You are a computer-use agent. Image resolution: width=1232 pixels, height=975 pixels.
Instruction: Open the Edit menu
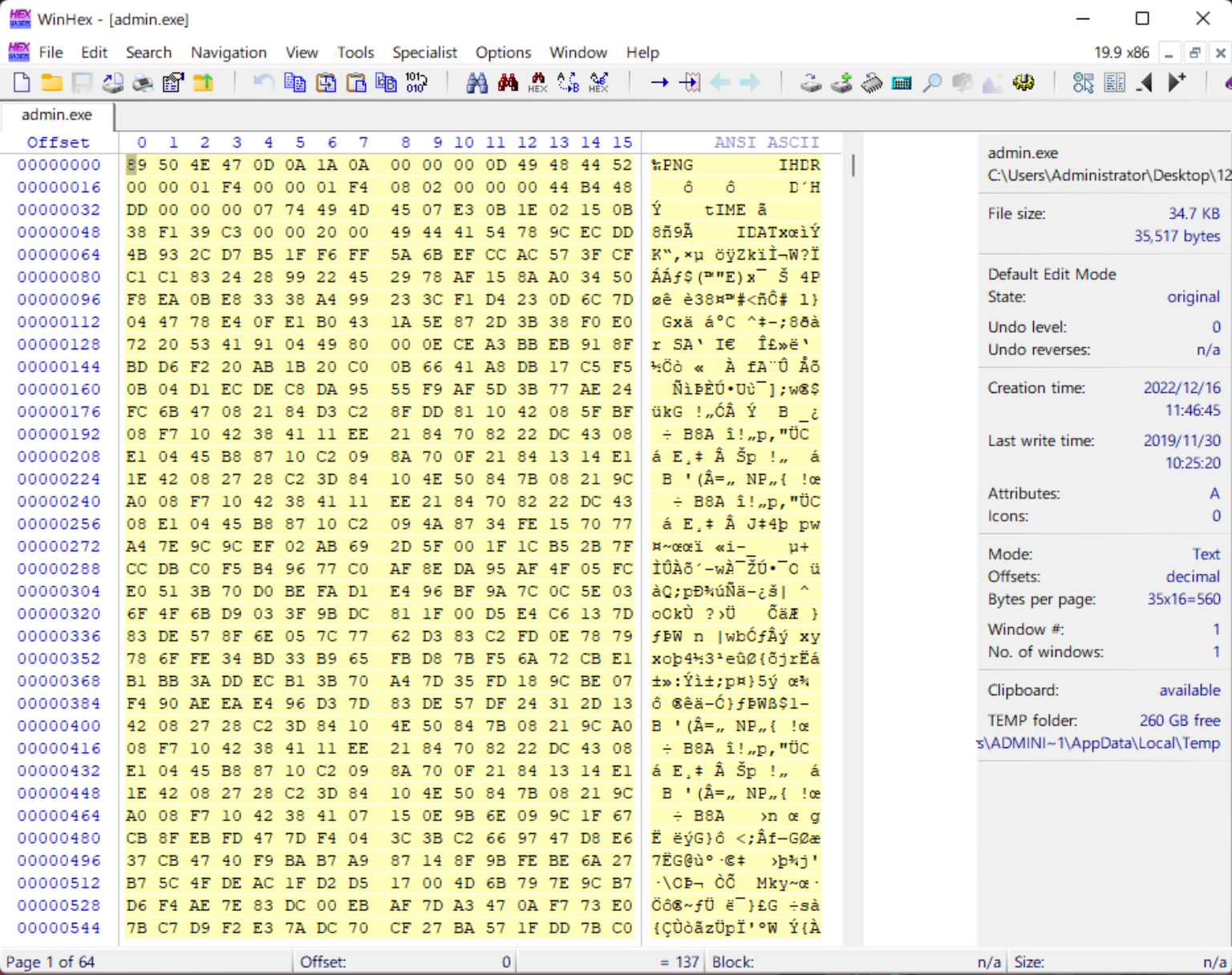pyautogui.click(x=94, y=52)
